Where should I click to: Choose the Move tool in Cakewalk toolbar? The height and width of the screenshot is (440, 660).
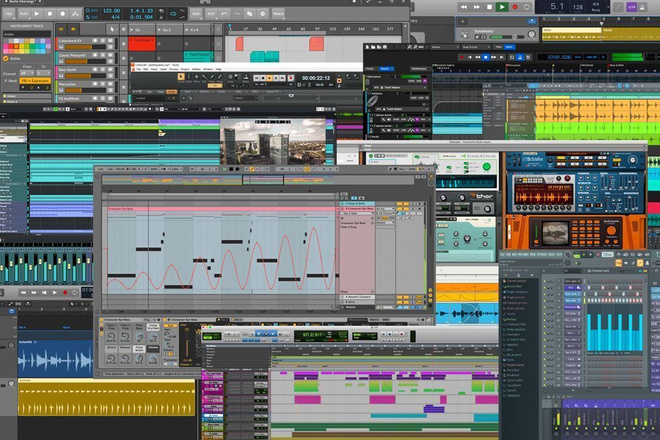197,77
